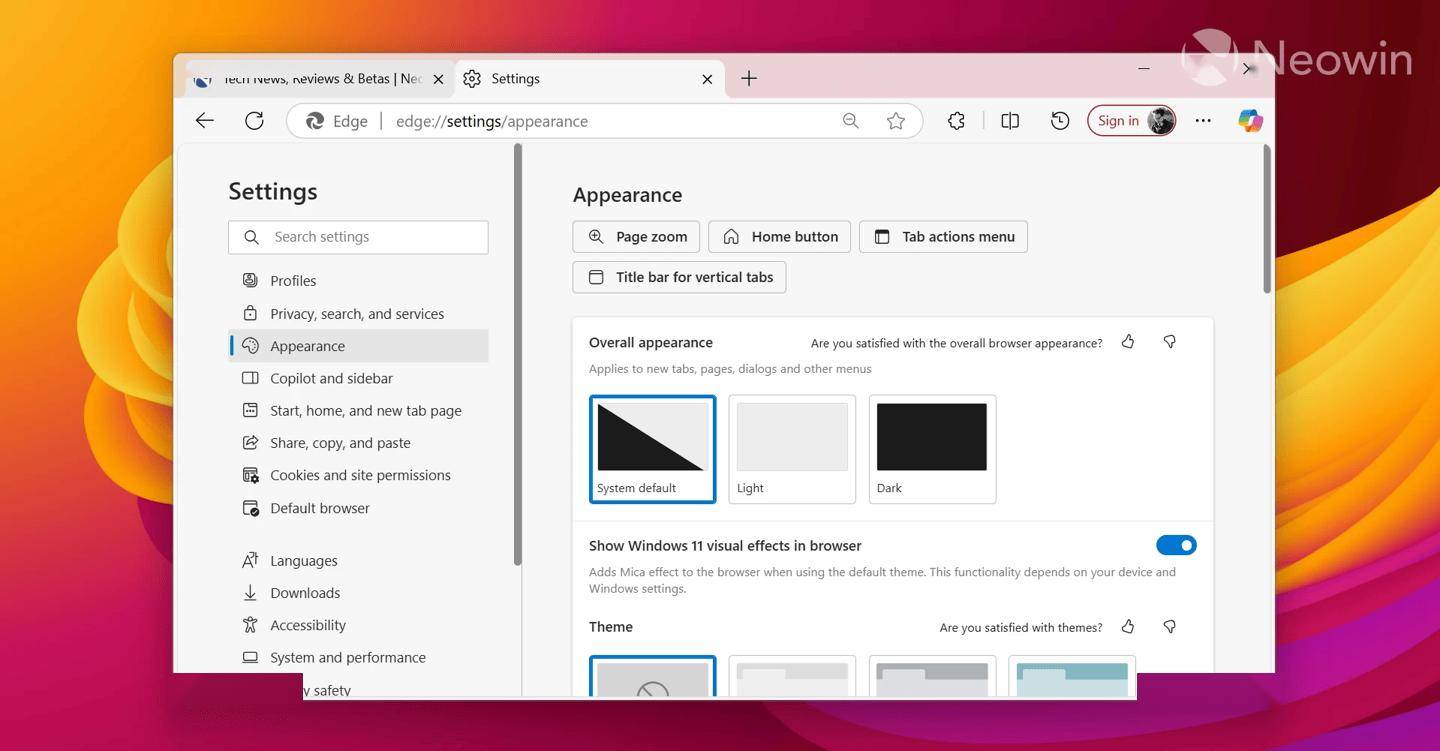Reload the page with the refresh icon
The image size is (1440, 751).
[x=254, y=121]
